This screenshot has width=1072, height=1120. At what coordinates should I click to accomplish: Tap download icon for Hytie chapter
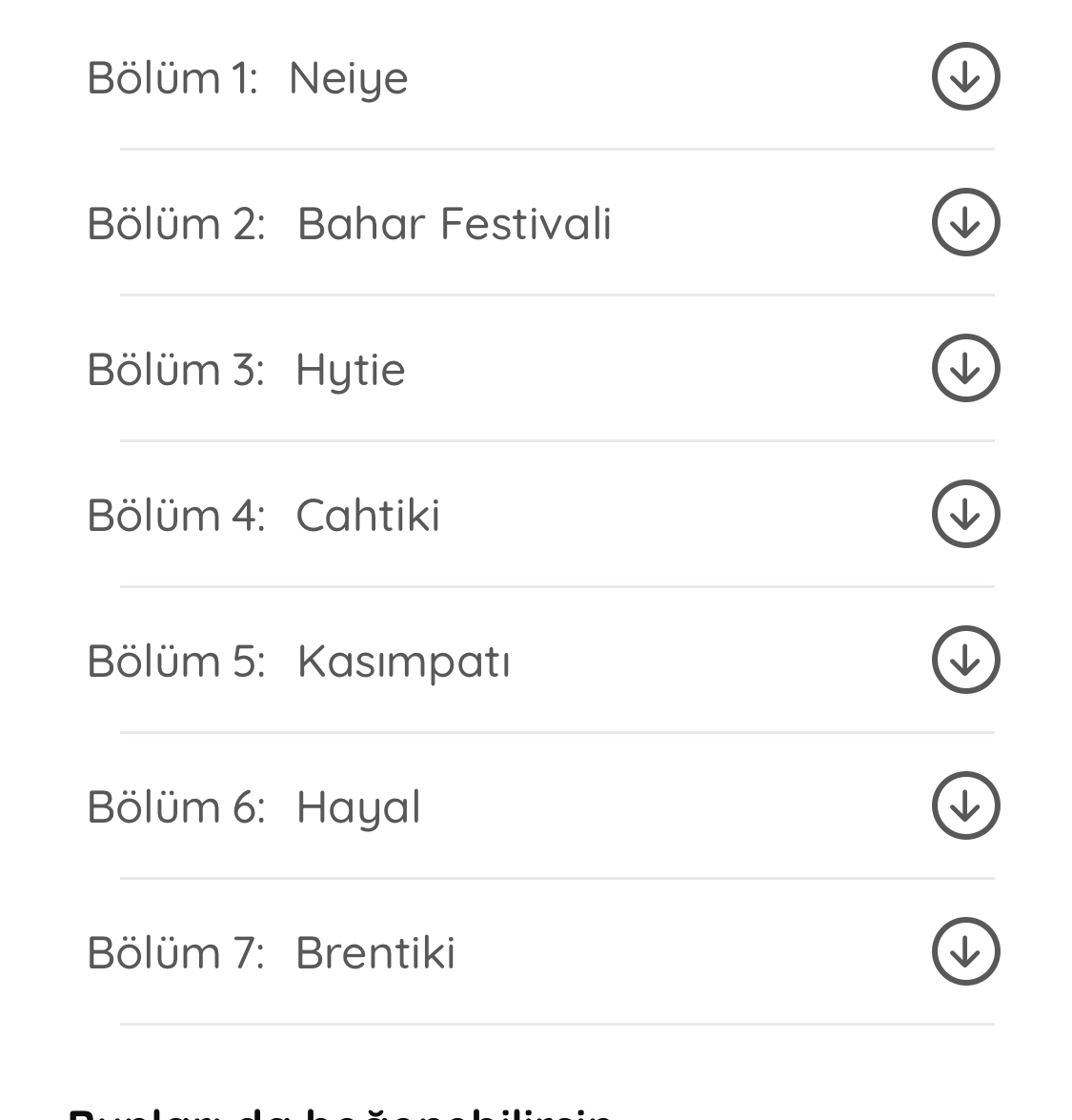coord(965,368)
